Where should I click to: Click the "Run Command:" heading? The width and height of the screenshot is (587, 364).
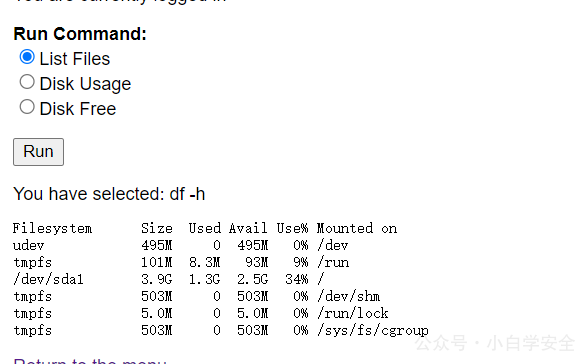pos(80,34)
